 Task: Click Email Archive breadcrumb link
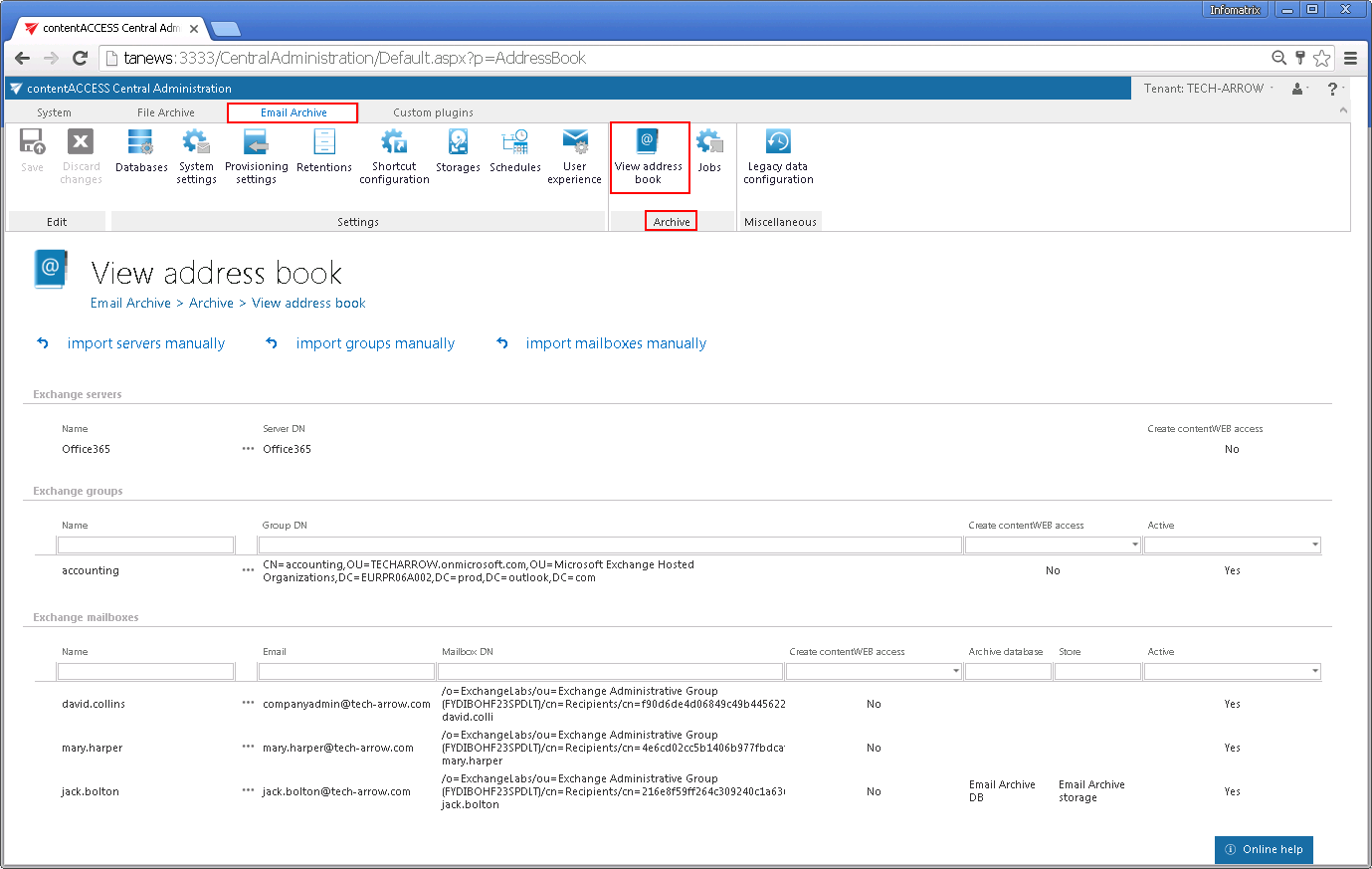[x=130, y=303]
